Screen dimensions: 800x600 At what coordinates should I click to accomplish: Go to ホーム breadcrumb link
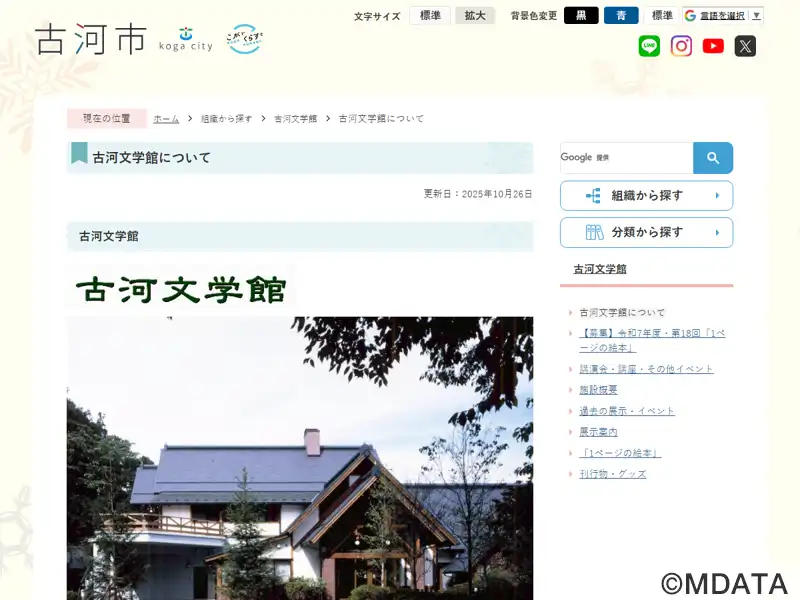click(x=166, y=119)
